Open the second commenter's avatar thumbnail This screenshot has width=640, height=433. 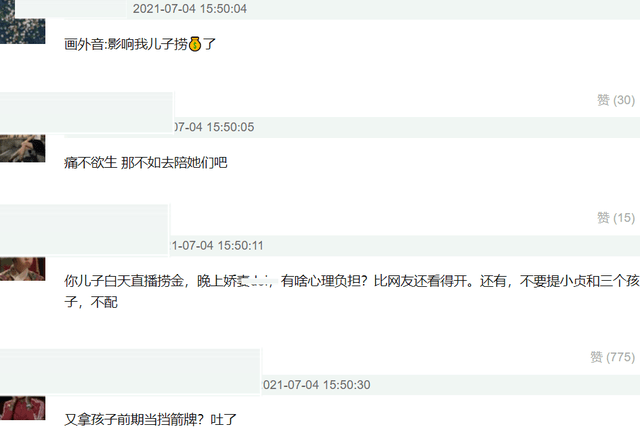pos(22,148)
